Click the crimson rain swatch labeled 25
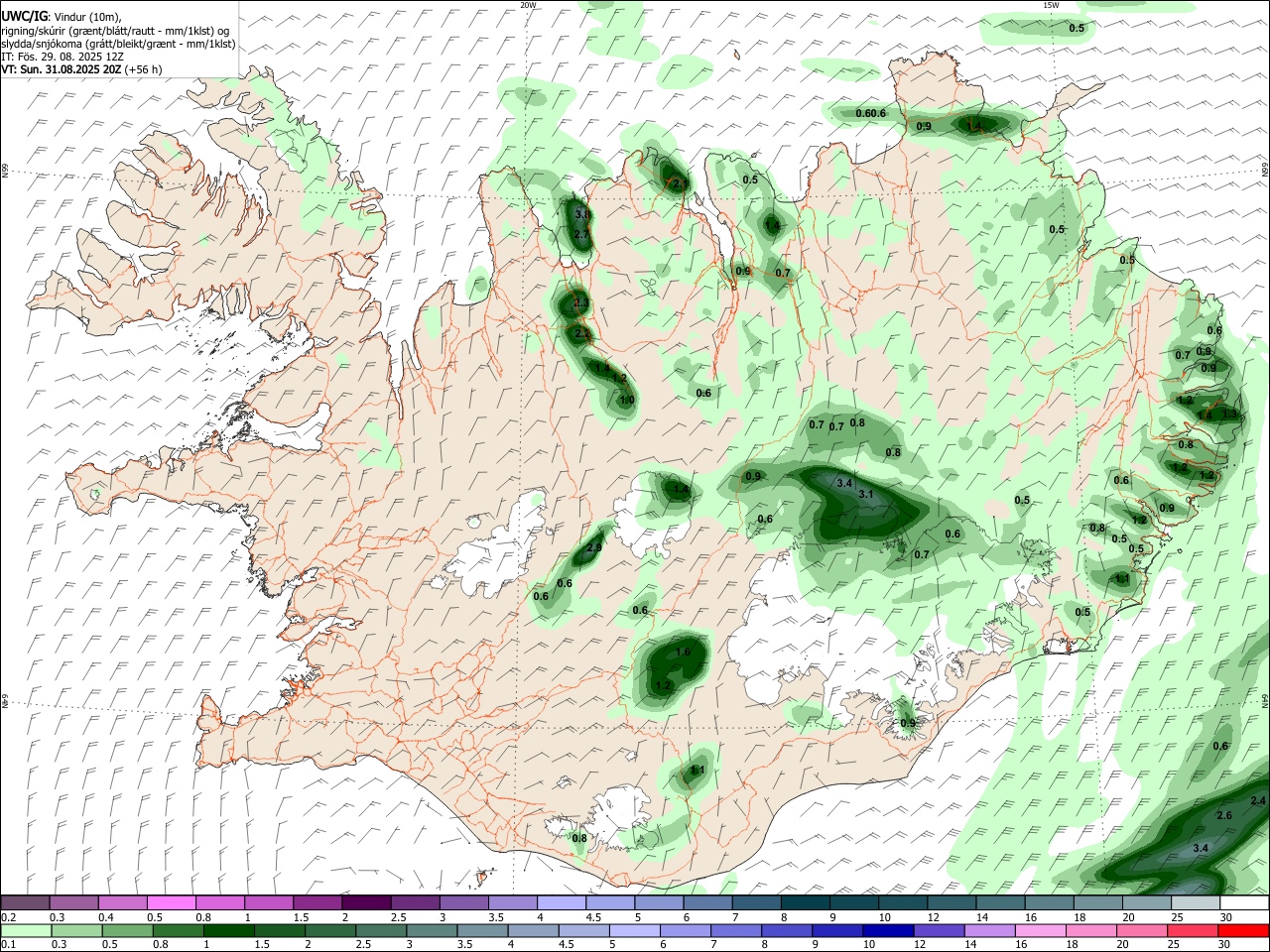 click(1195, 930)
